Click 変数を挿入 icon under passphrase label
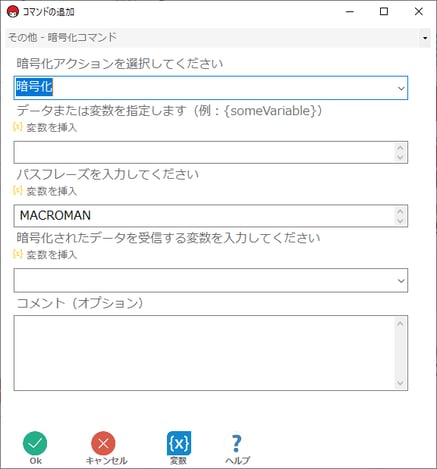Image resolution: width=437 pixels, height=469 pixels. [17, 191]
